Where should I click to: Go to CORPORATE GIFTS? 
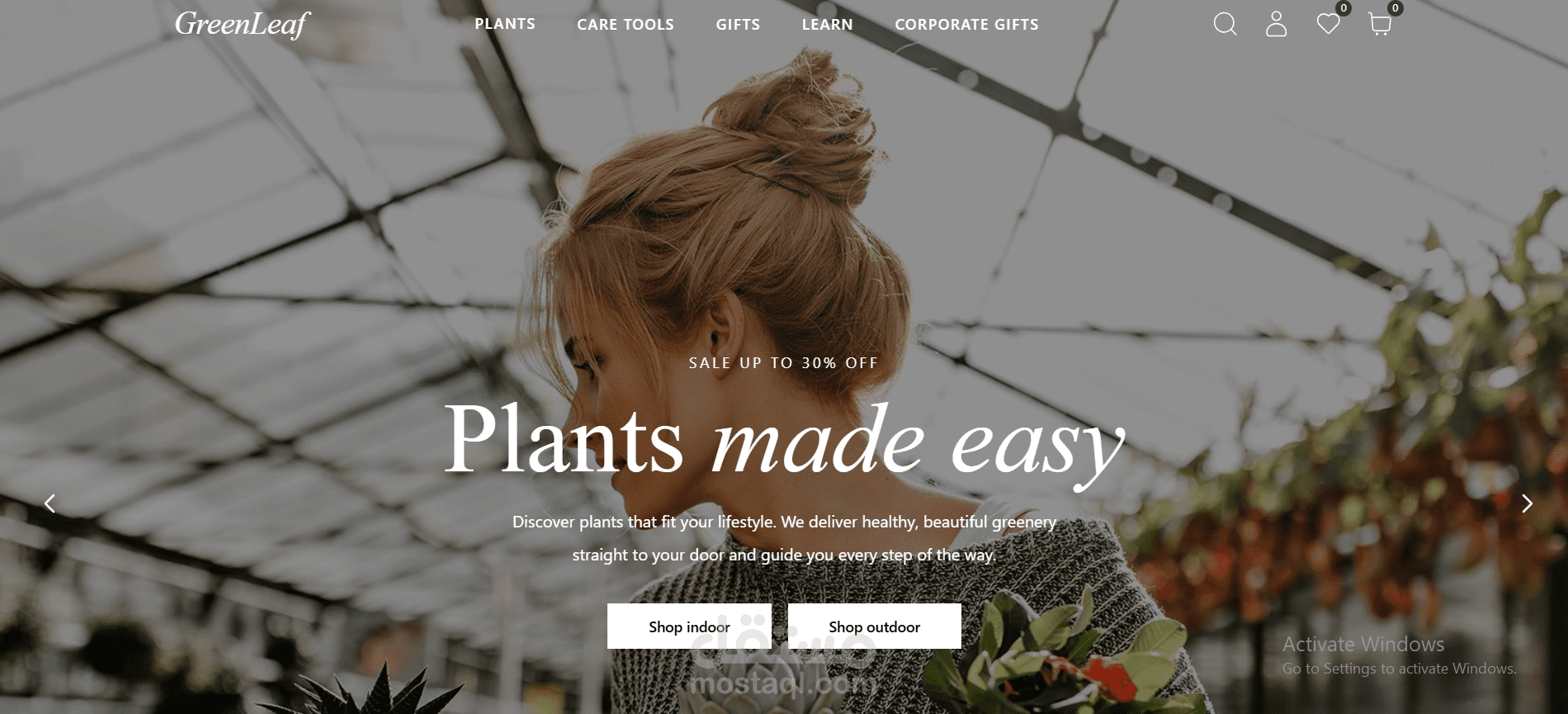click(967, 25)
